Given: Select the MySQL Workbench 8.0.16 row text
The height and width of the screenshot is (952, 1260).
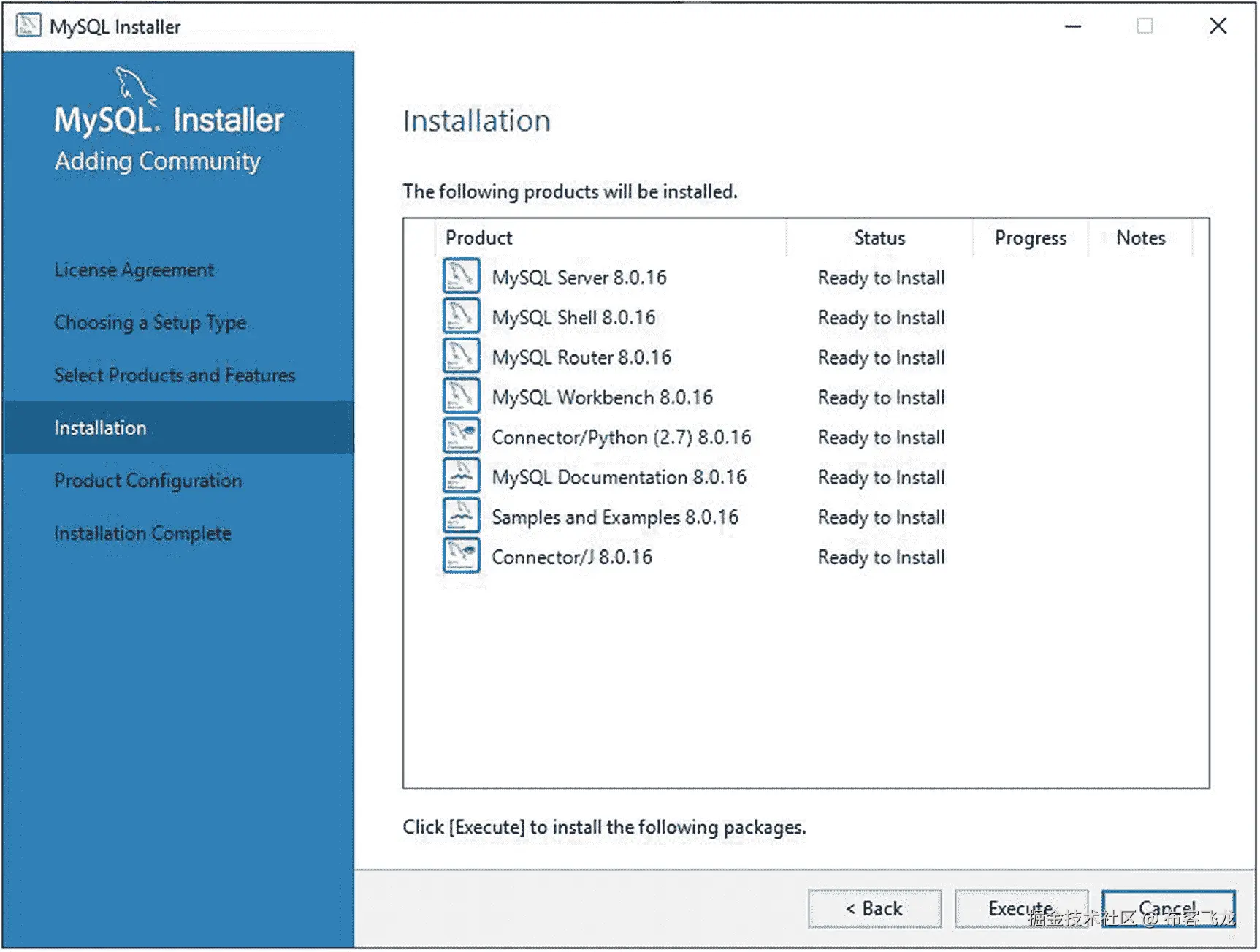Looking at the screenshot, I should 603,397.
